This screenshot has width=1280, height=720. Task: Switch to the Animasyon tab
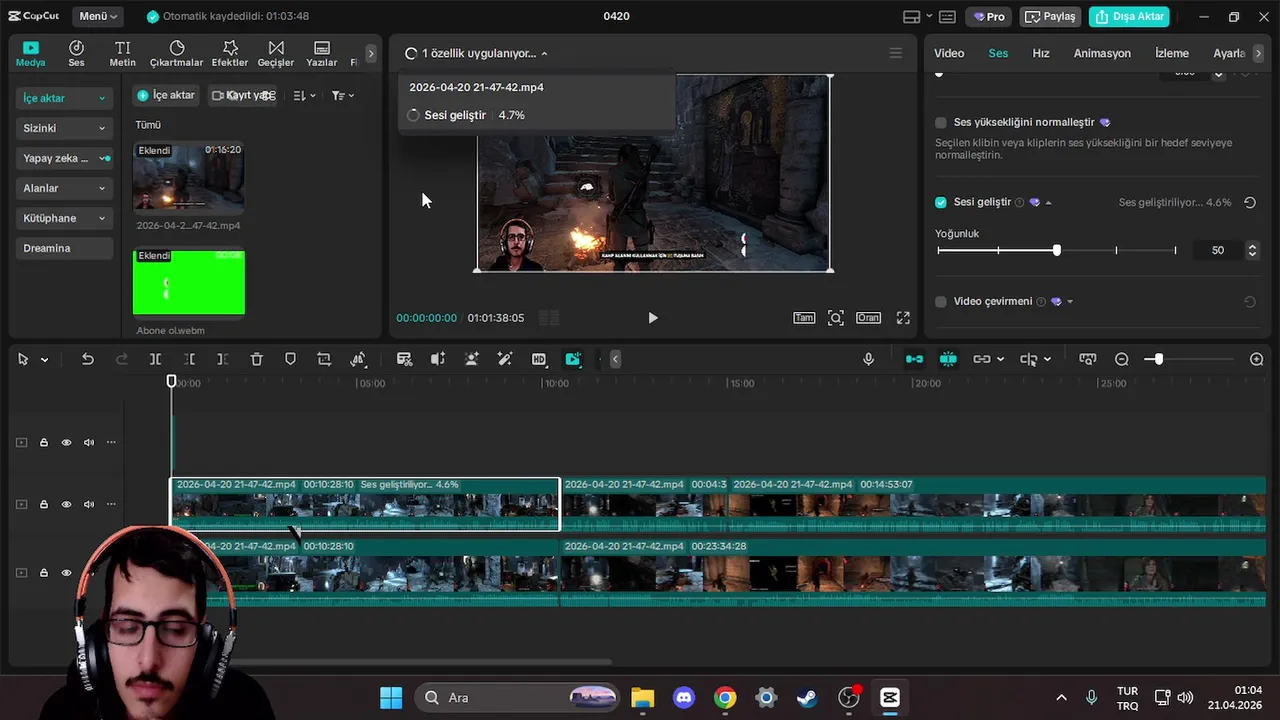[1102, 53]
